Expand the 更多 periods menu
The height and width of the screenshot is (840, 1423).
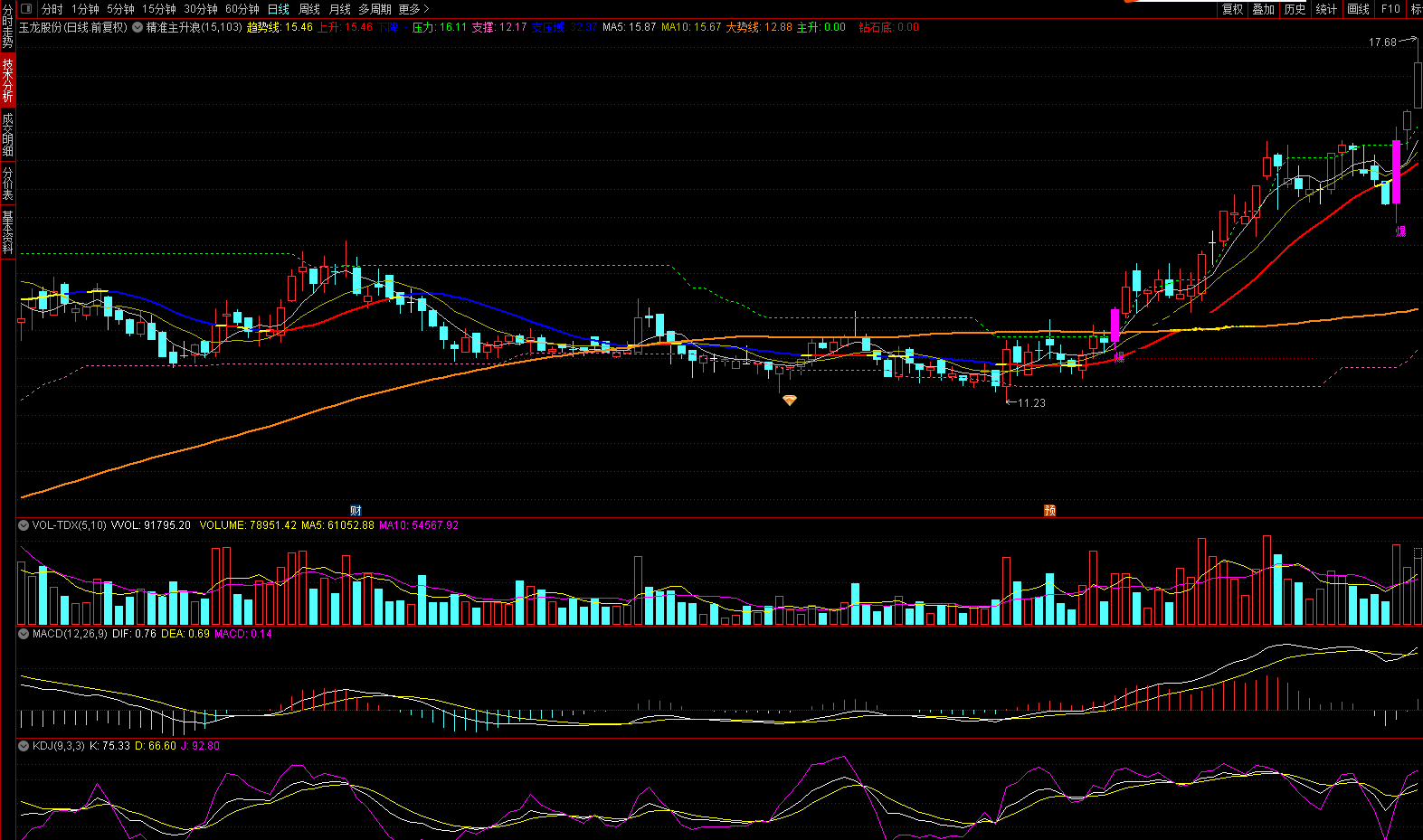coord(413,9)
